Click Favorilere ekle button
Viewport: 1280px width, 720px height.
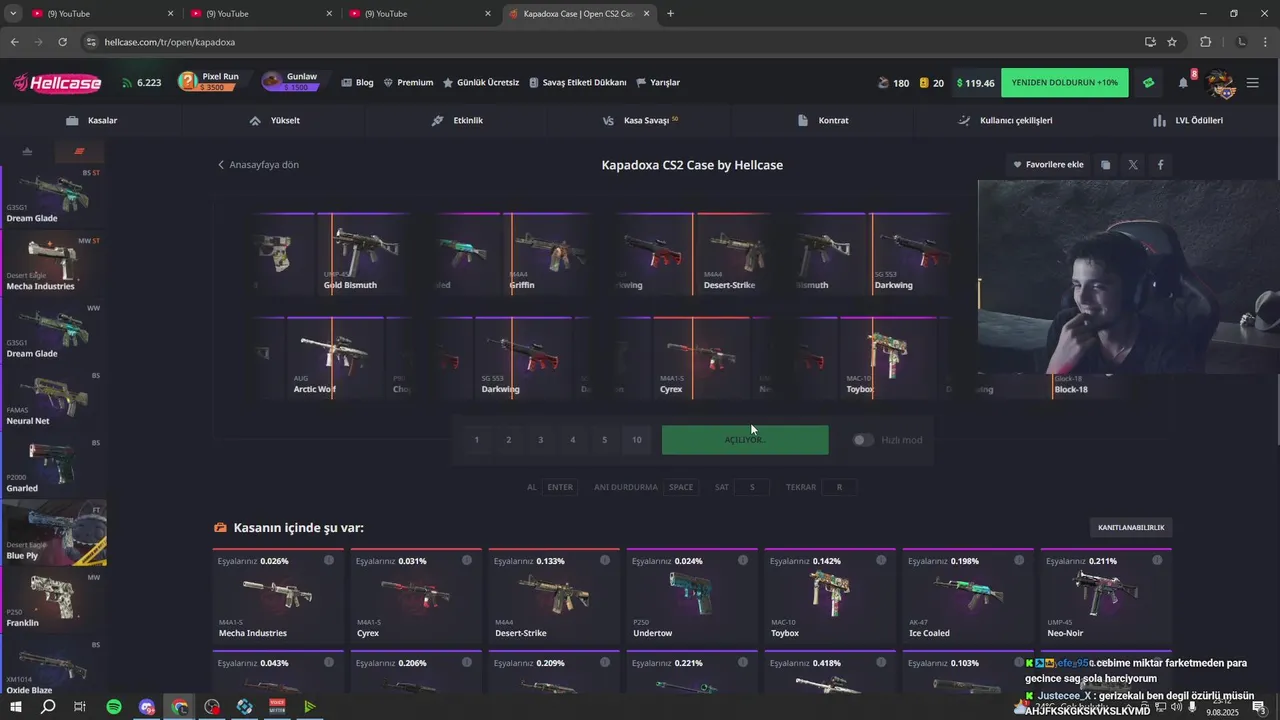pos(1048,165)
